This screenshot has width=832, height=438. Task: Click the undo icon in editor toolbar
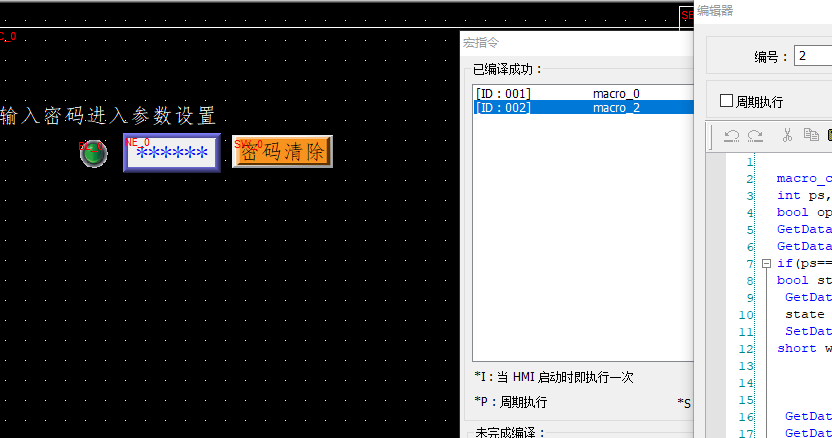point(732,135)
